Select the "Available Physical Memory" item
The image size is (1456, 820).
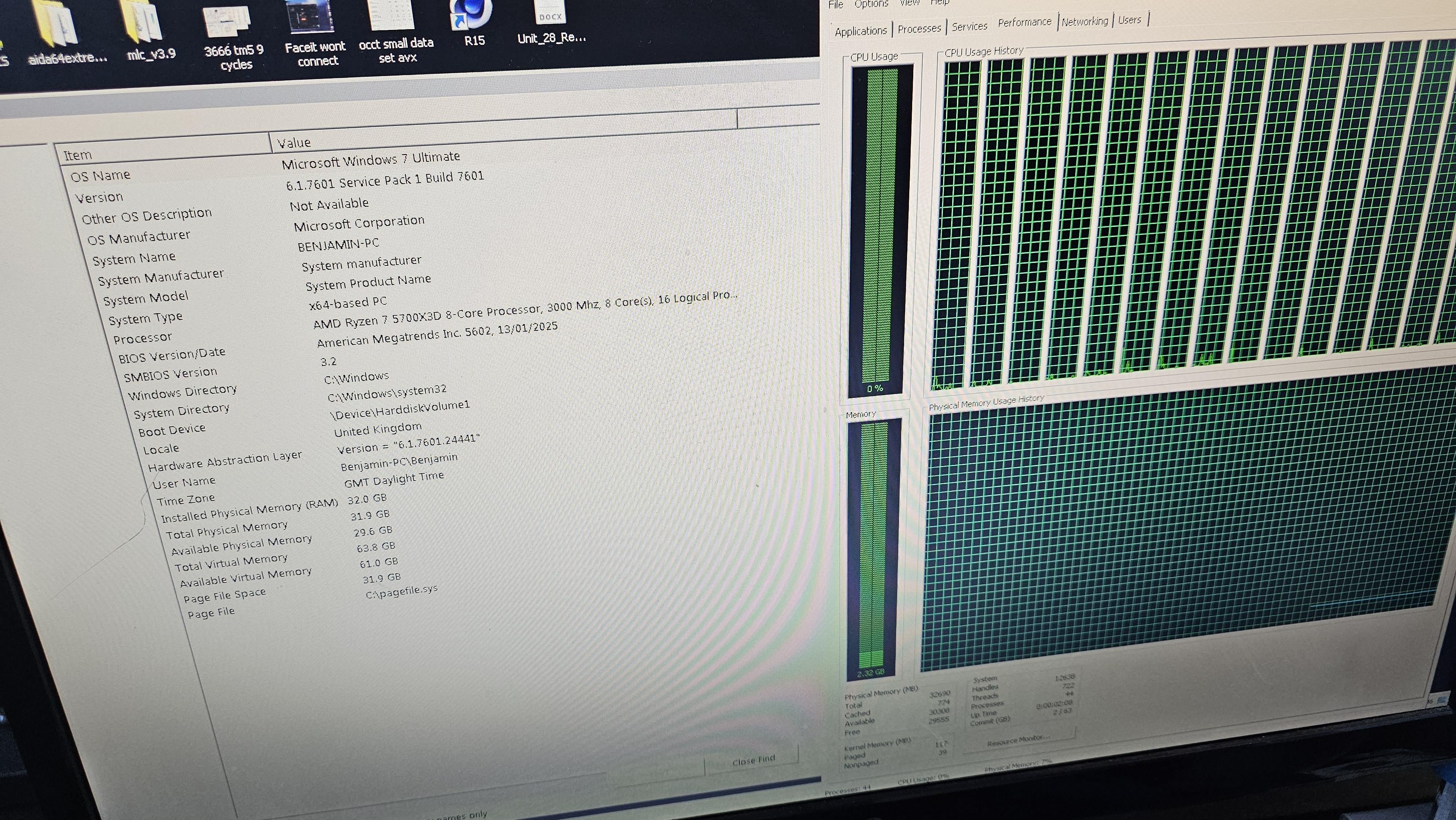[241, 545]
